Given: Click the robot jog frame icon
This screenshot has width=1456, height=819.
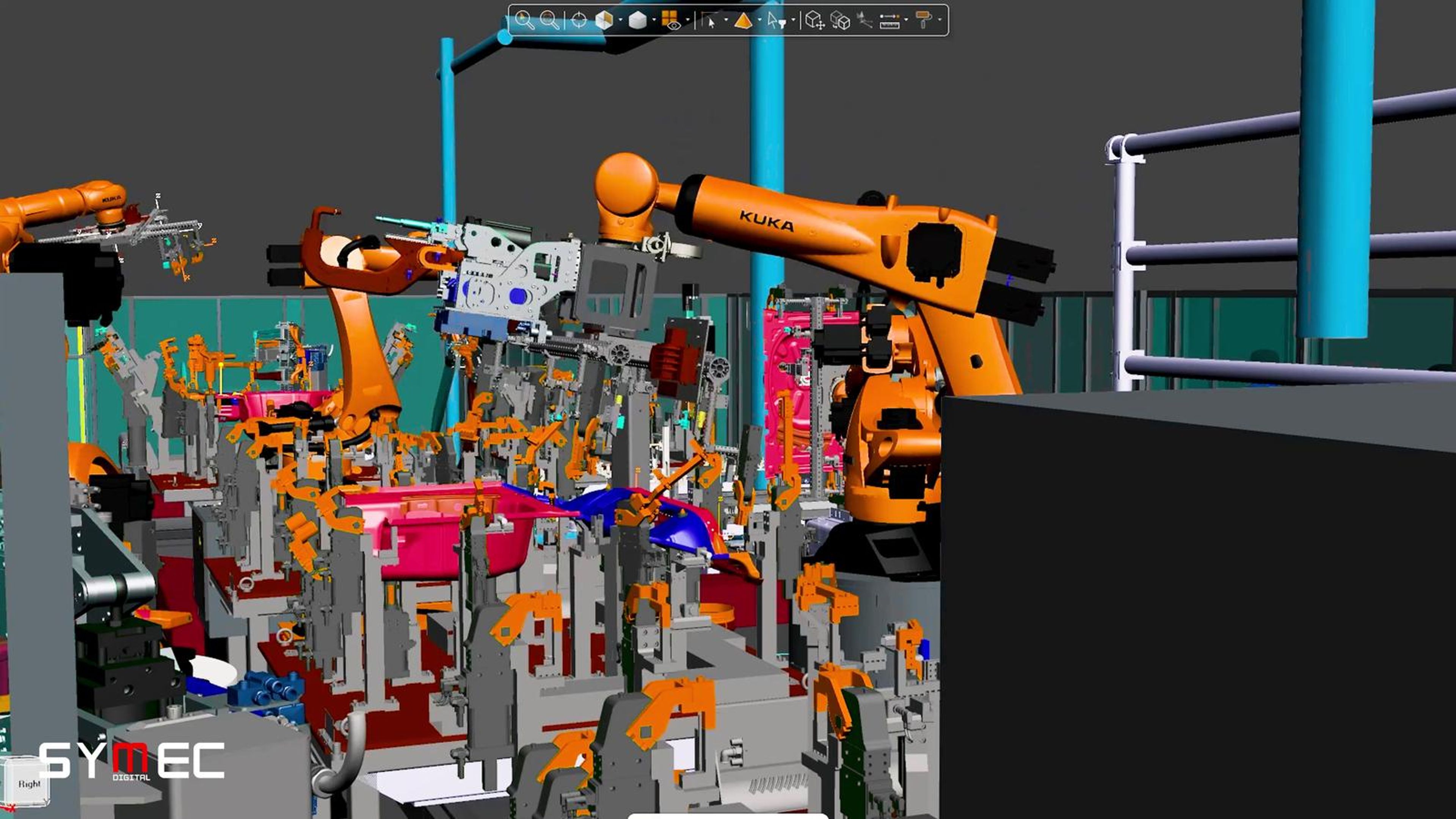Looking at the screenshot, I should (x=864, y=20).
